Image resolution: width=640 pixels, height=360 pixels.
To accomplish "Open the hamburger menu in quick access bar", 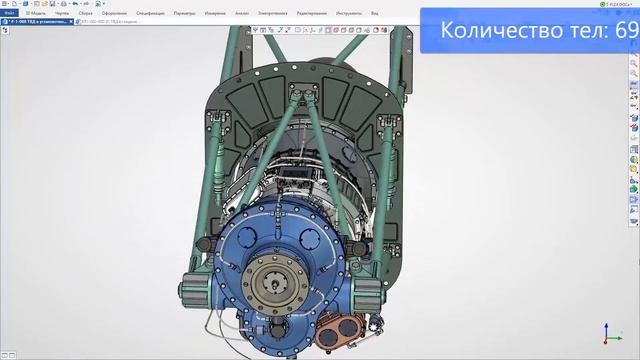I will point(4,4).
